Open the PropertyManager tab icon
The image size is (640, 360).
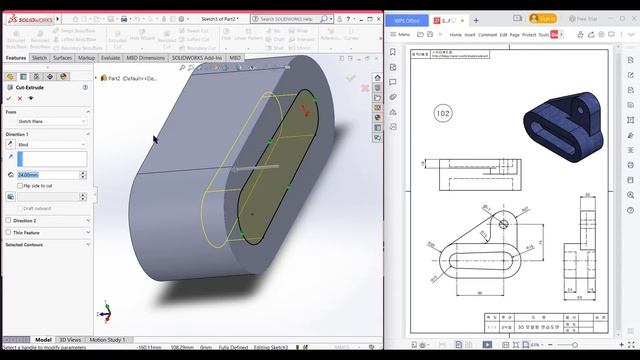coord(23,77)
